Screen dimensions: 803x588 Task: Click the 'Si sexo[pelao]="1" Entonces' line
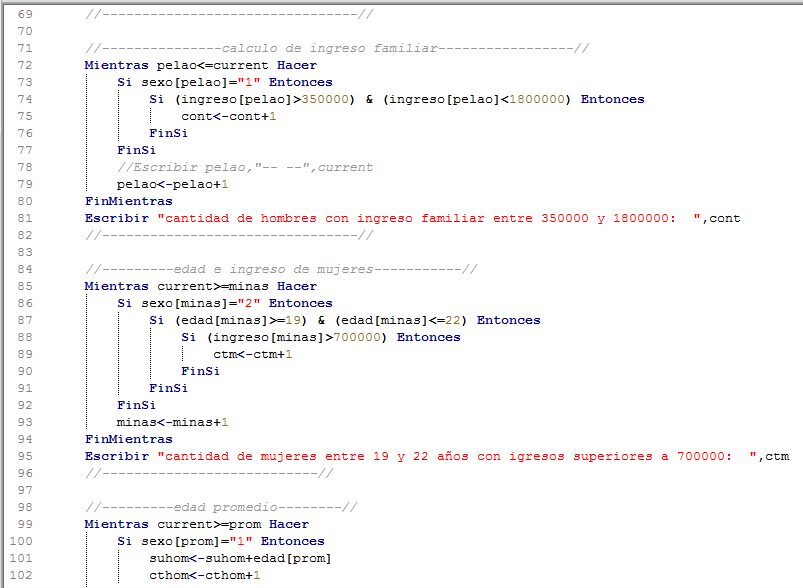coord(225,82)
